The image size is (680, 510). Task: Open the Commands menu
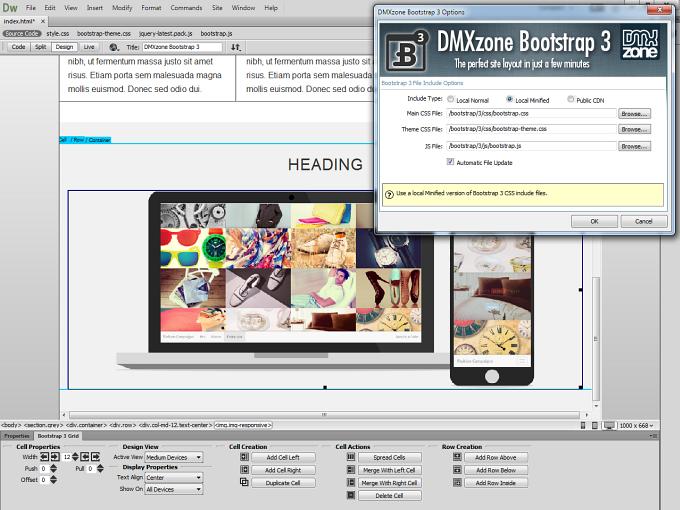tap(186, 8)
